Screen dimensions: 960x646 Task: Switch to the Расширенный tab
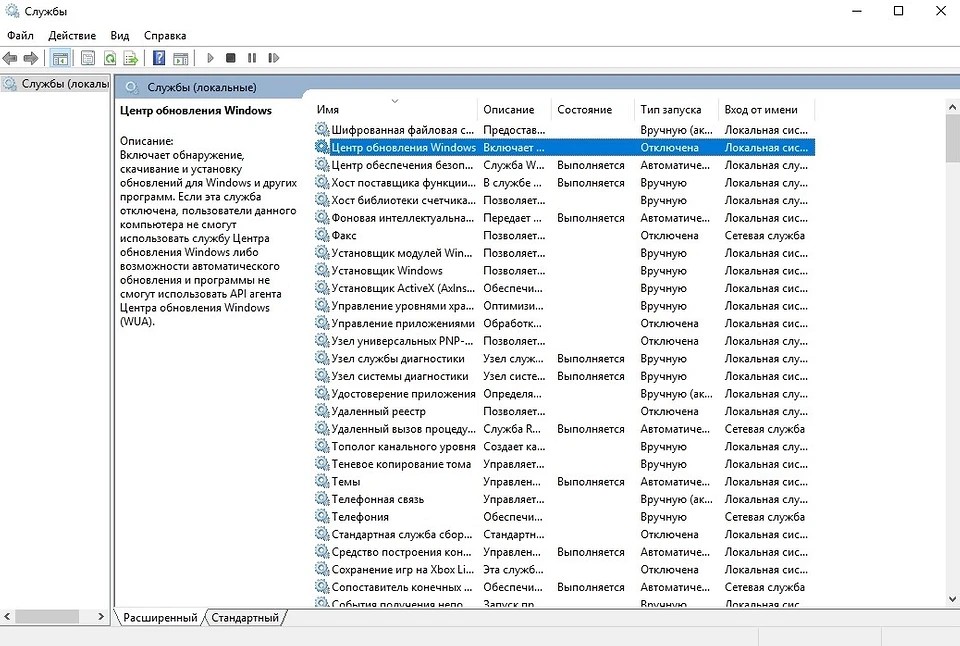160,618
